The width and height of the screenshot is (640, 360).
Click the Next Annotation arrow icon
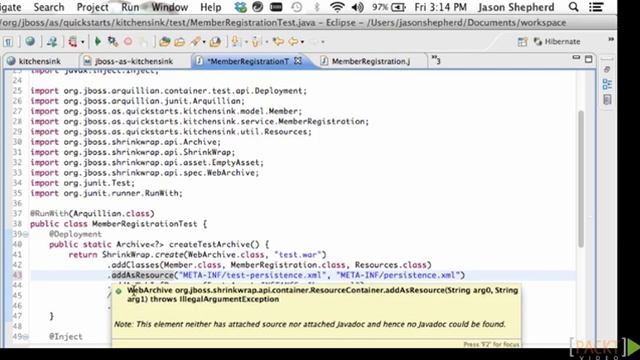[236, 41]
